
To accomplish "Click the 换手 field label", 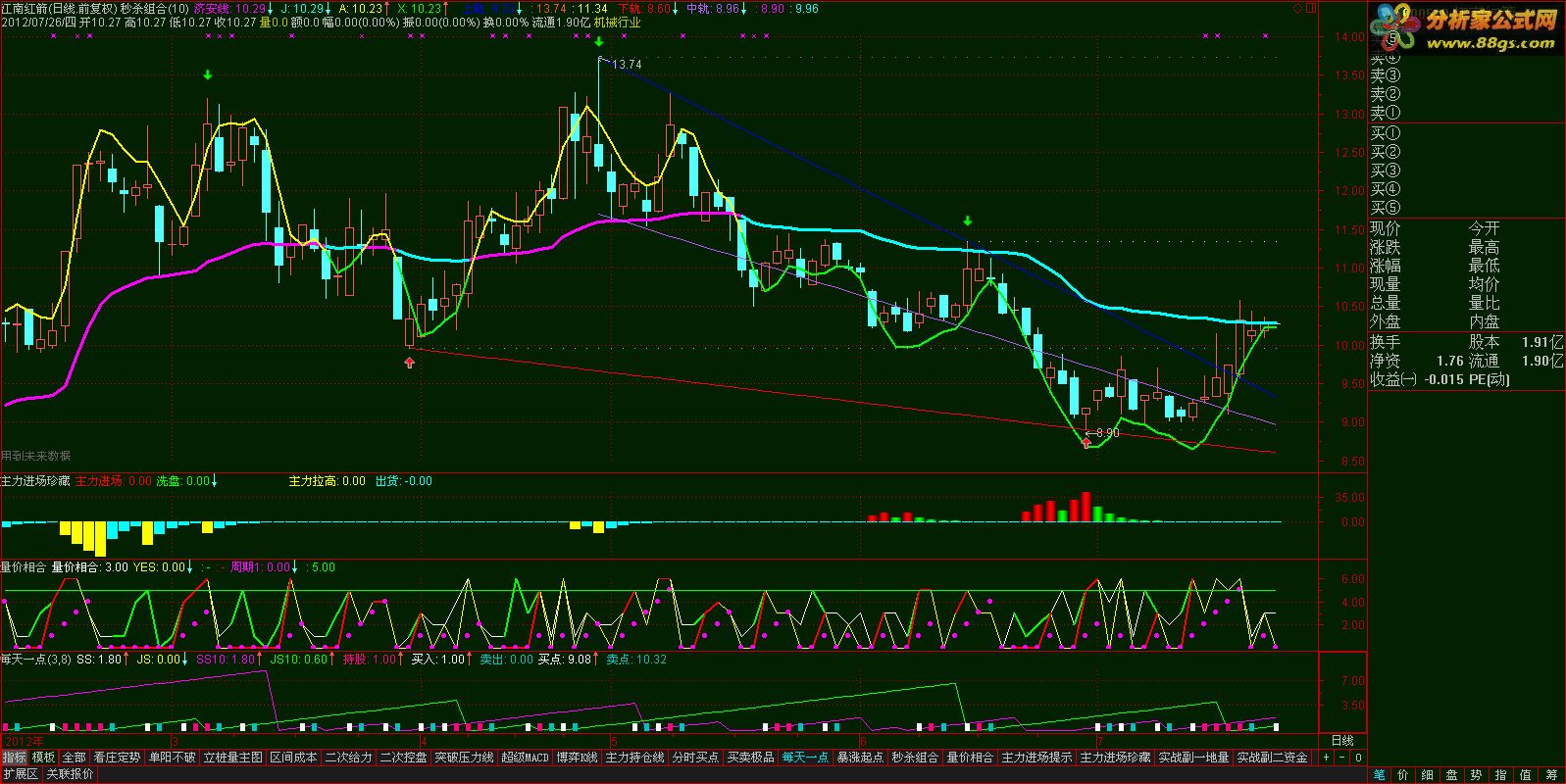I will pyautogui.click(x=1386, y=342).
